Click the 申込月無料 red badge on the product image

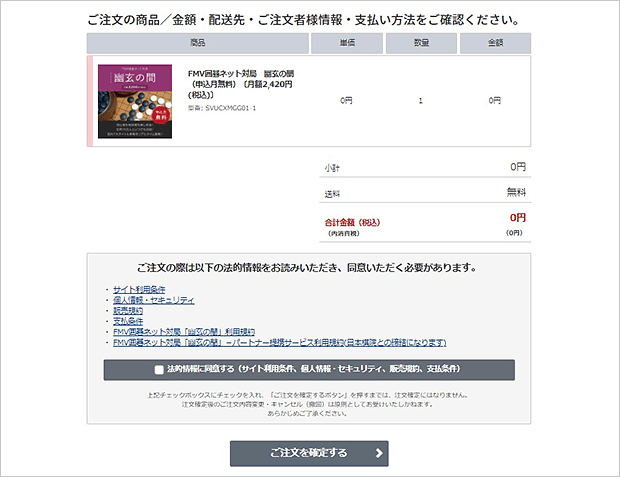point(161,115)
